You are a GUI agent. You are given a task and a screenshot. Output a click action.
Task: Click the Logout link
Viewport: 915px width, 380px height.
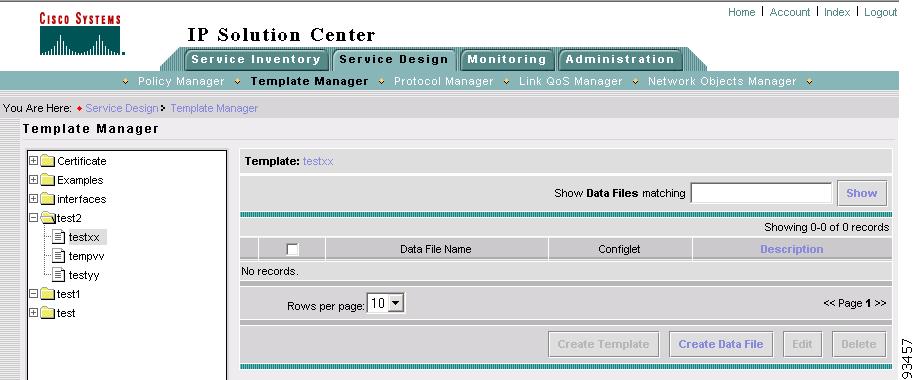[881, 12]
